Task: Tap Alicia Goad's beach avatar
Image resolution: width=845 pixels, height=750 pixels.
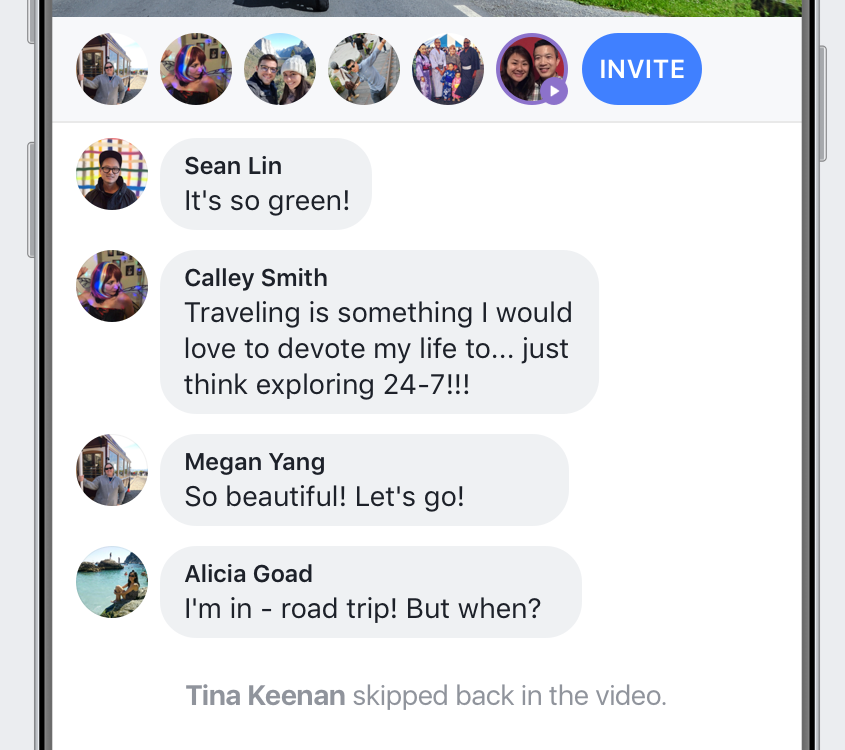Action: pyautogui.click(x=112, y=582)
